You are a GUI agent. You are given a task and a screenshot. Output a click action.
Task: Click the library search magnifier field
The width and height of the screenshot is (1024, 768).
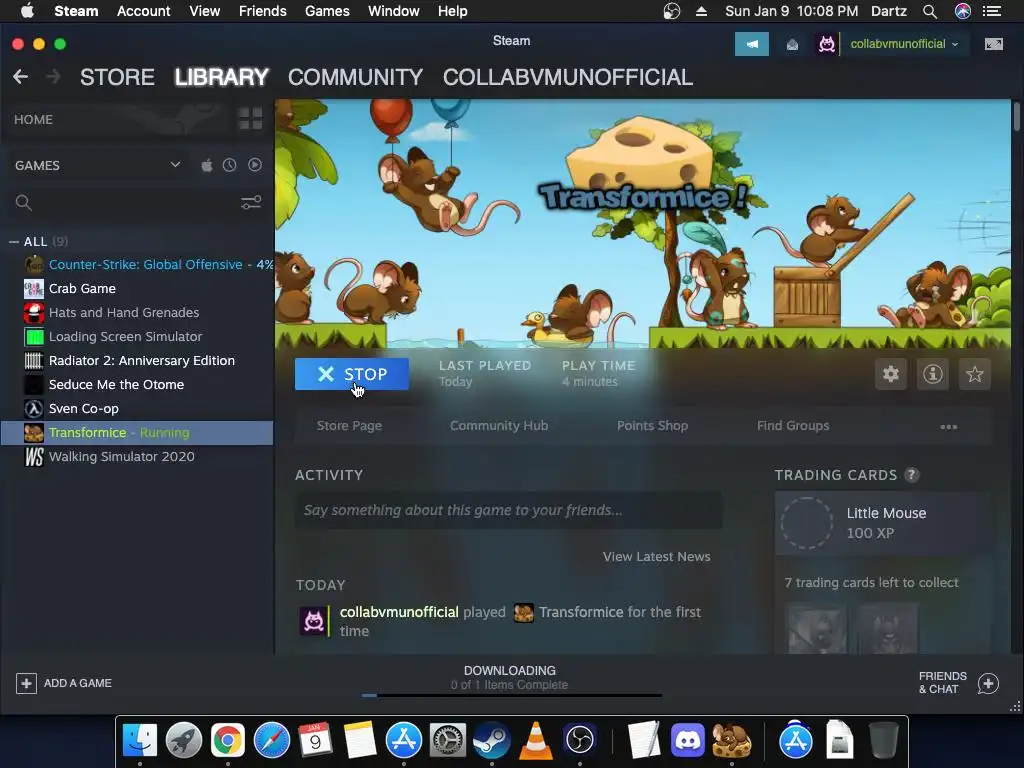124,202
